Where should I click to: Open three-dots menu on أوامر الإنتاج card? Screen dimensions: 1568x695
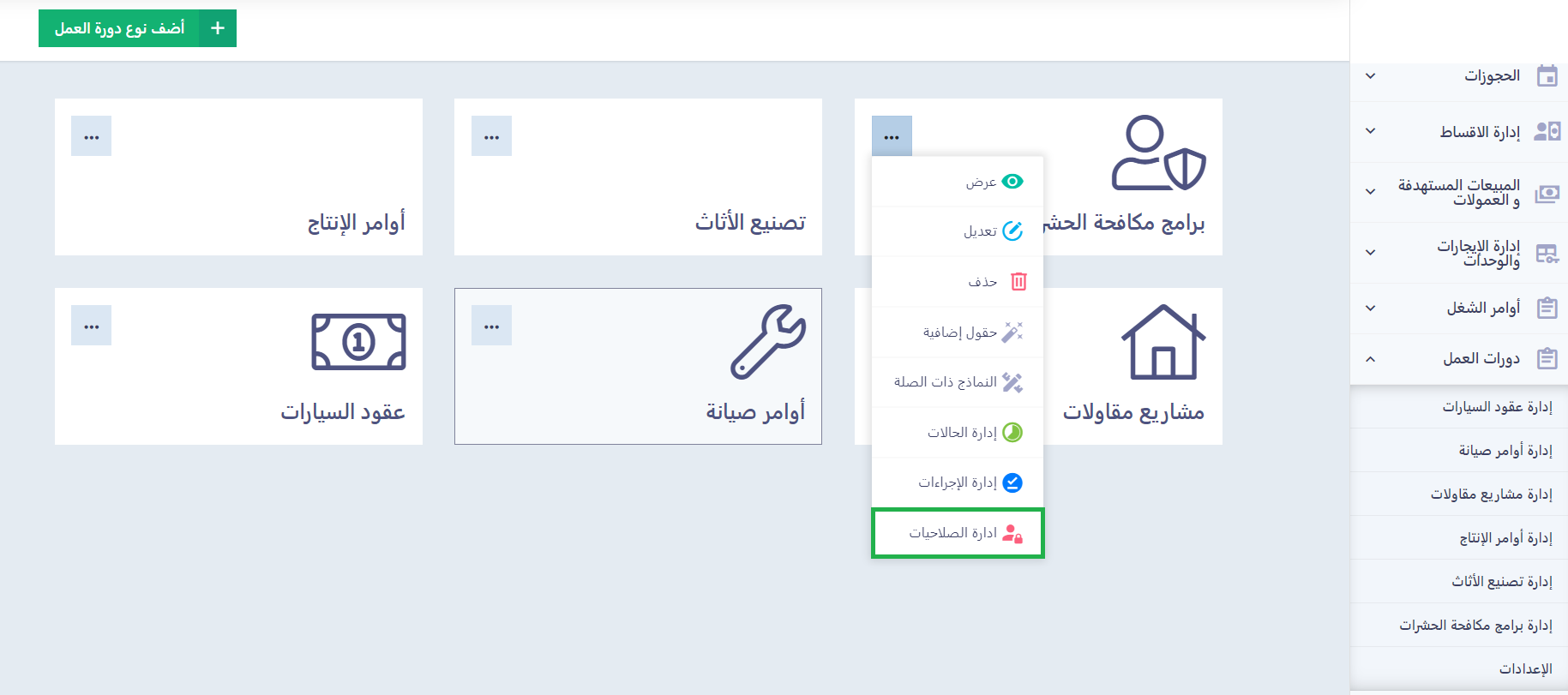click(92, 136)
